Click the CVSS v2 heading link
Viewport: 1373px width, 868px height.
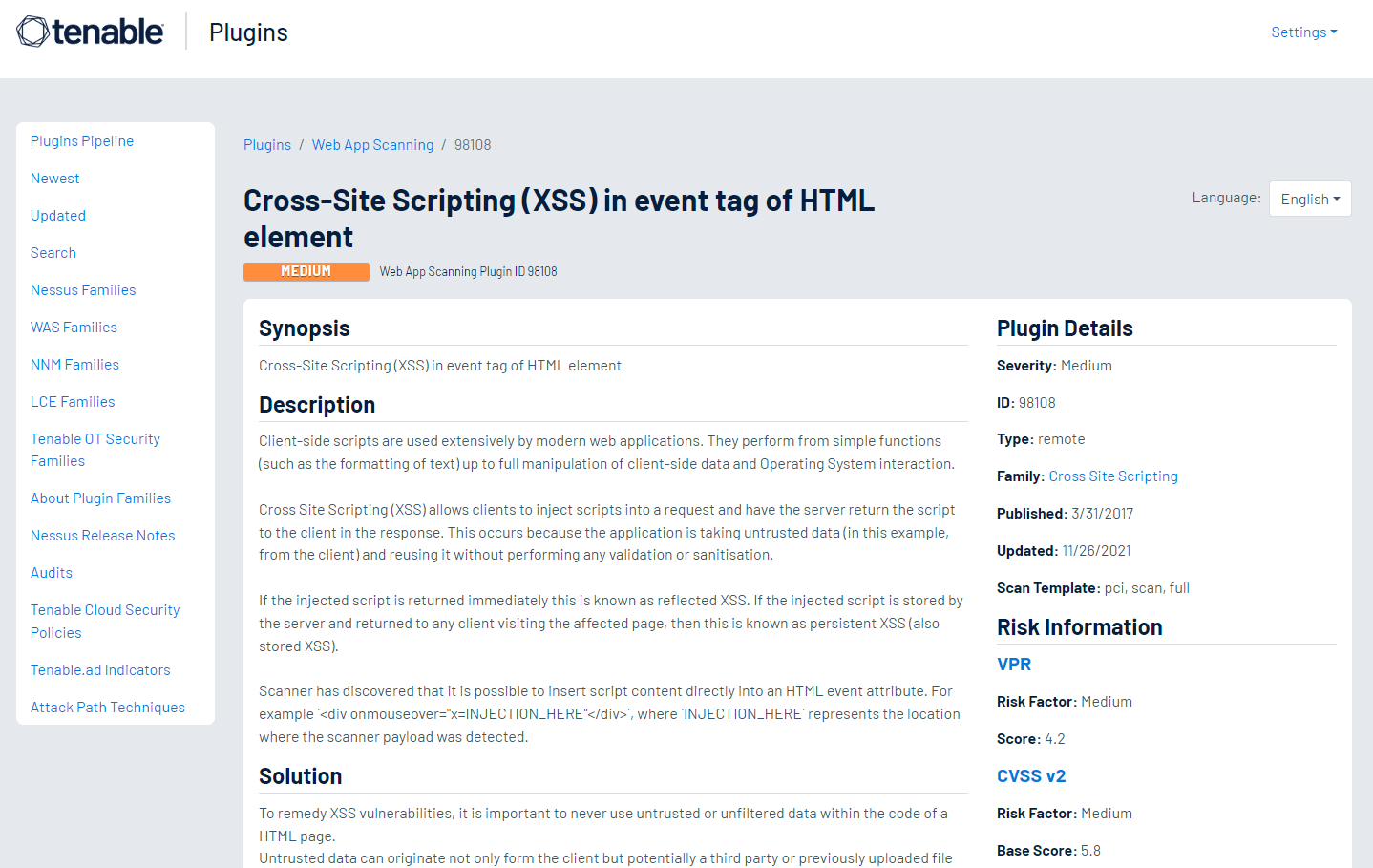click(x=1031, y=776)
